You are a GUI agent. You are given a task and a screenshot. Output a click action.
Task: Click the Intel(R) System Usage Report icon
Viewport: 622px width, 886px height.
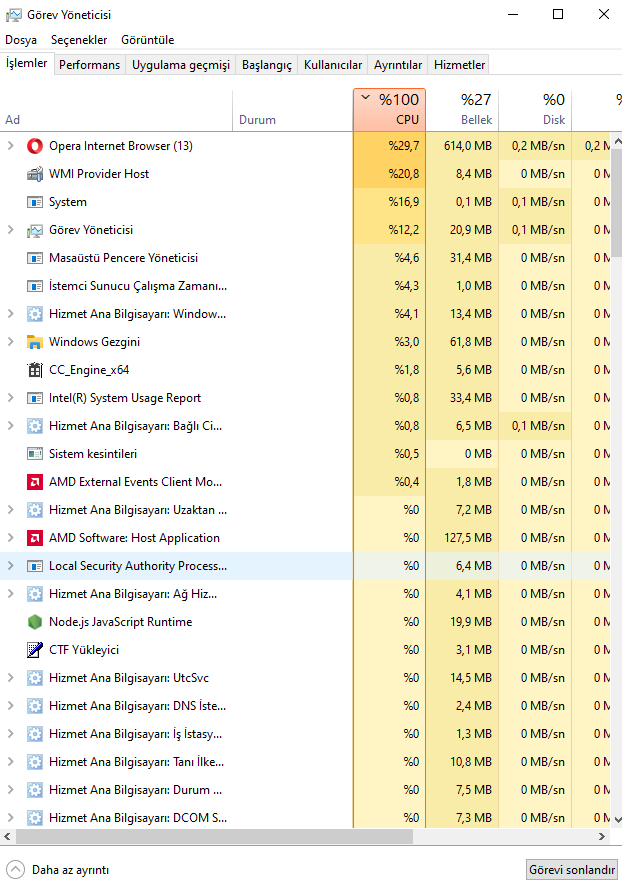pyautogui.click(x=35, y=398)
